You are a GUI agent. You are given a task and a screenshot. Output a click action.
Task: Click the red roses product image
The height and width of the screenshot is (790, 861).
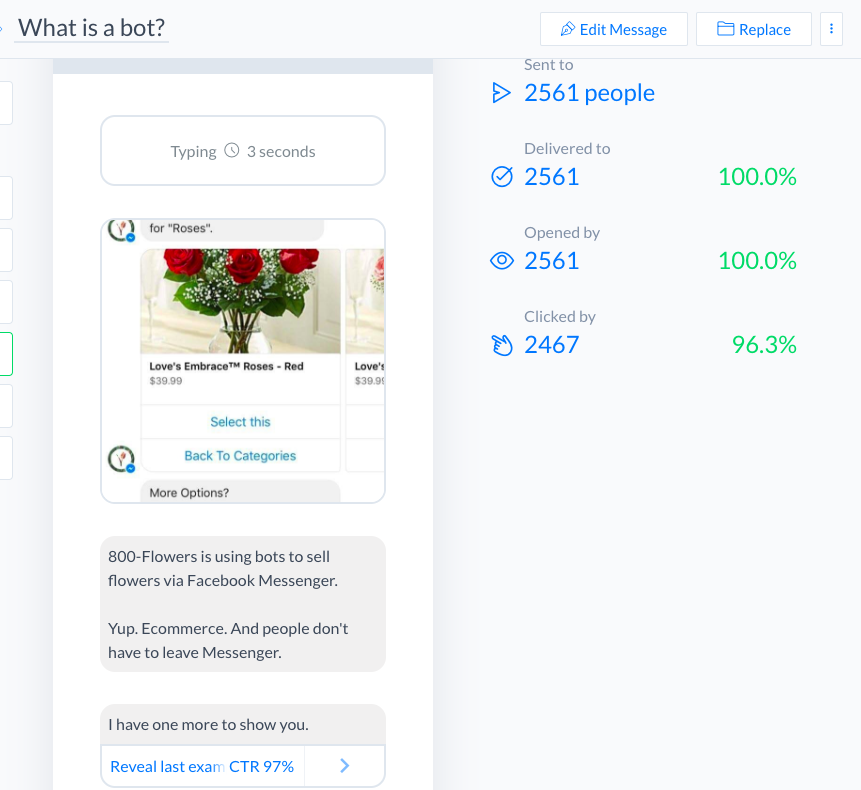[x=241, y=300]
